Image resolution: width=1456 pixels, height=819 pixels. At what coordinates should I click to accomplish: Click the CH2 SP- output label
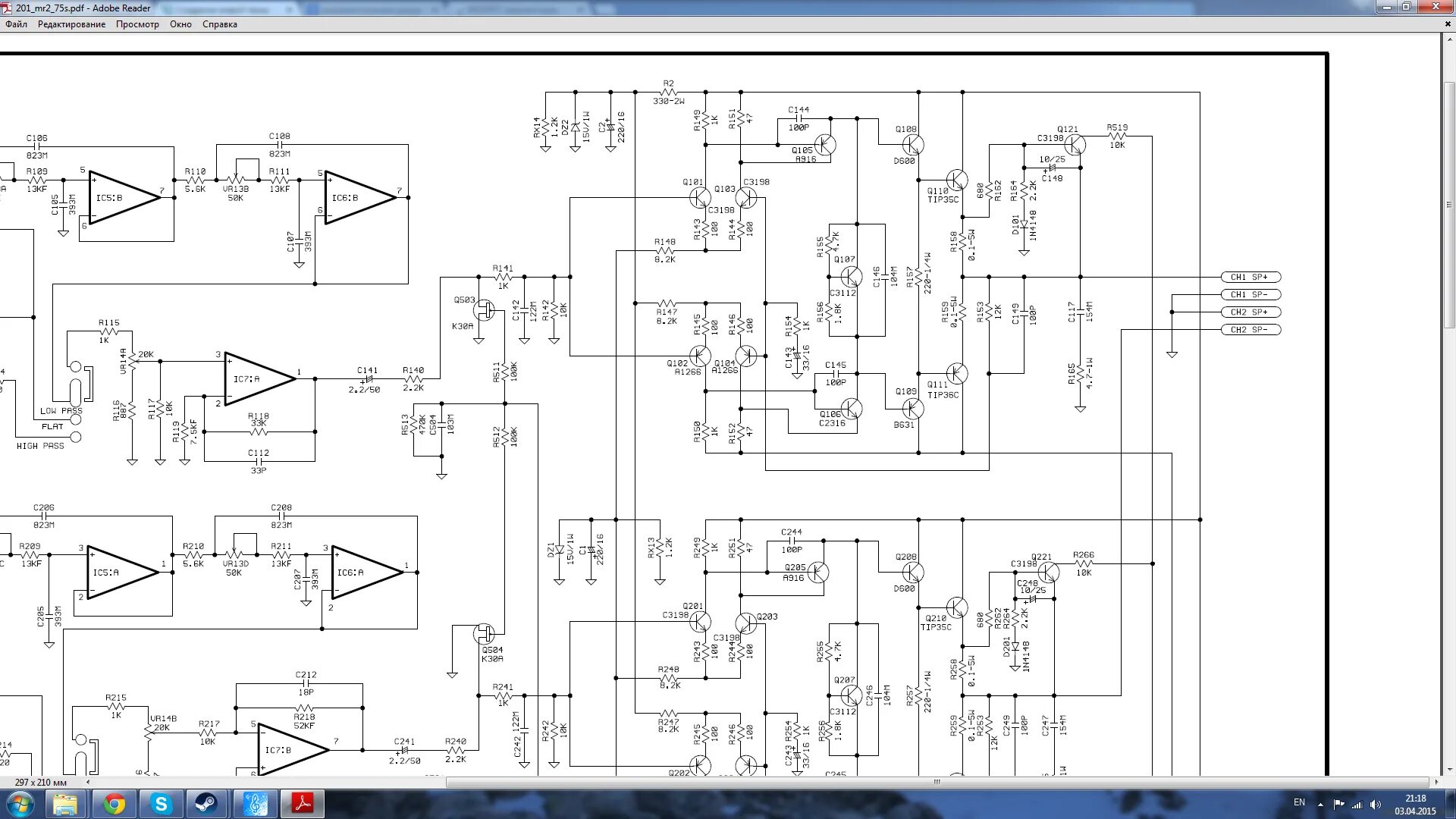click(1250, 329)
